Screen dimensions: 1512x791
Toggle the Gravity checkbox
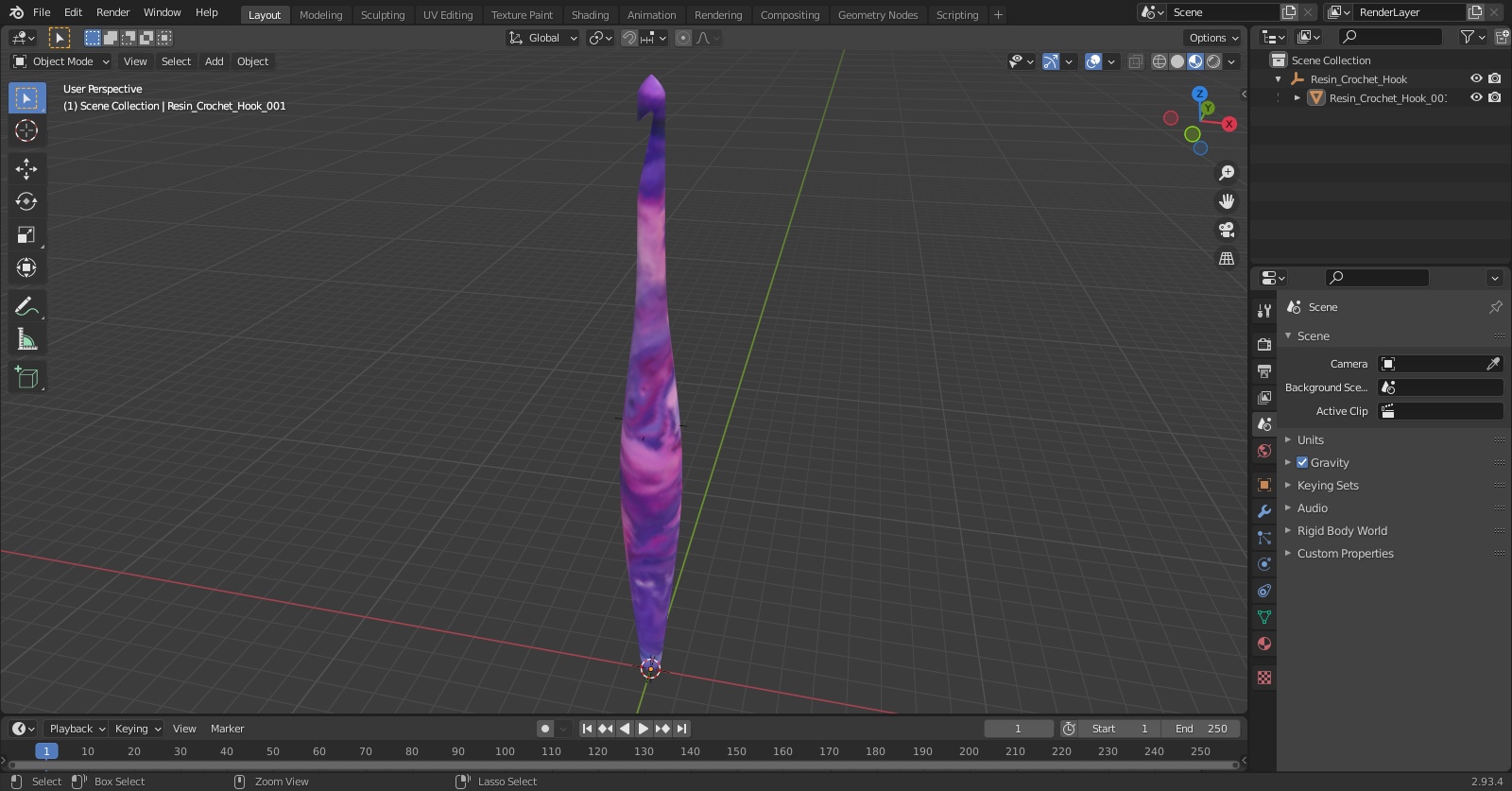coord(1302,462)
